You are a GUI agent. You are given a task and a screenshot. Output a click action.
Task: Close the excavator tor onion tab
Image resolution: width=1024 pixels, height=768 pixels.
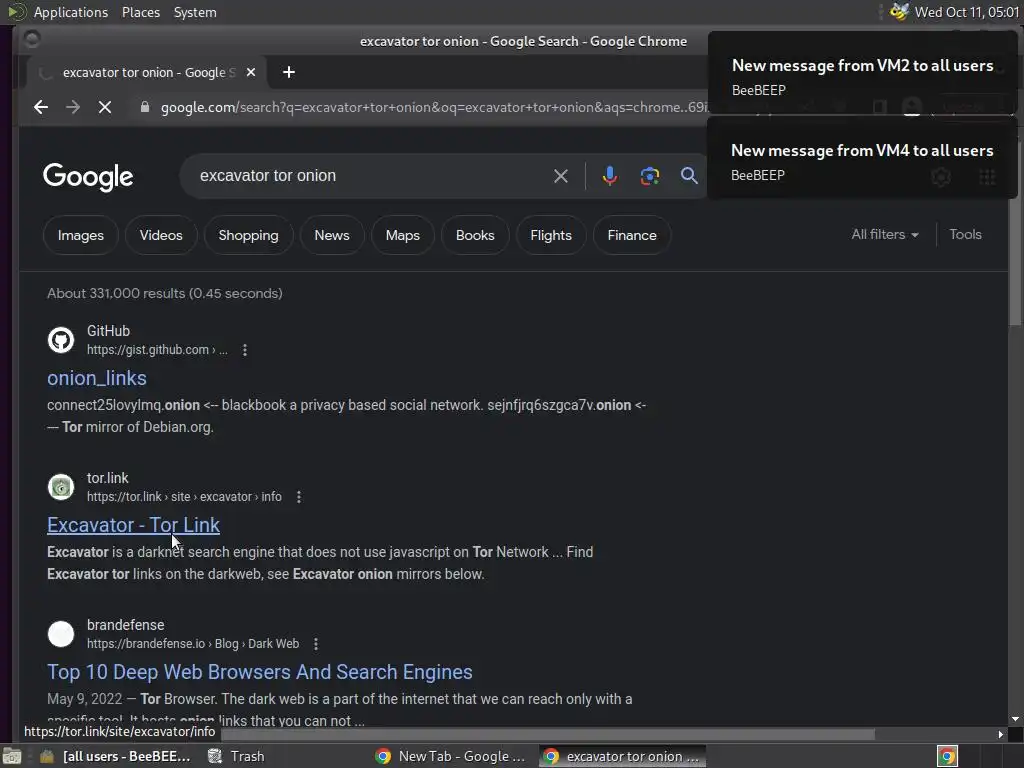[251, 72]
